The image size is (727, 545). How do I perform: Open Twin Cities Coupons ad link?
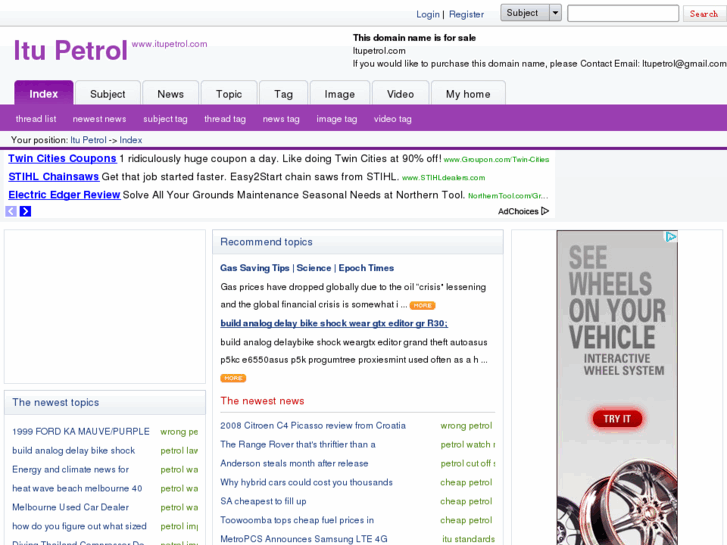[x=62, y=159]
